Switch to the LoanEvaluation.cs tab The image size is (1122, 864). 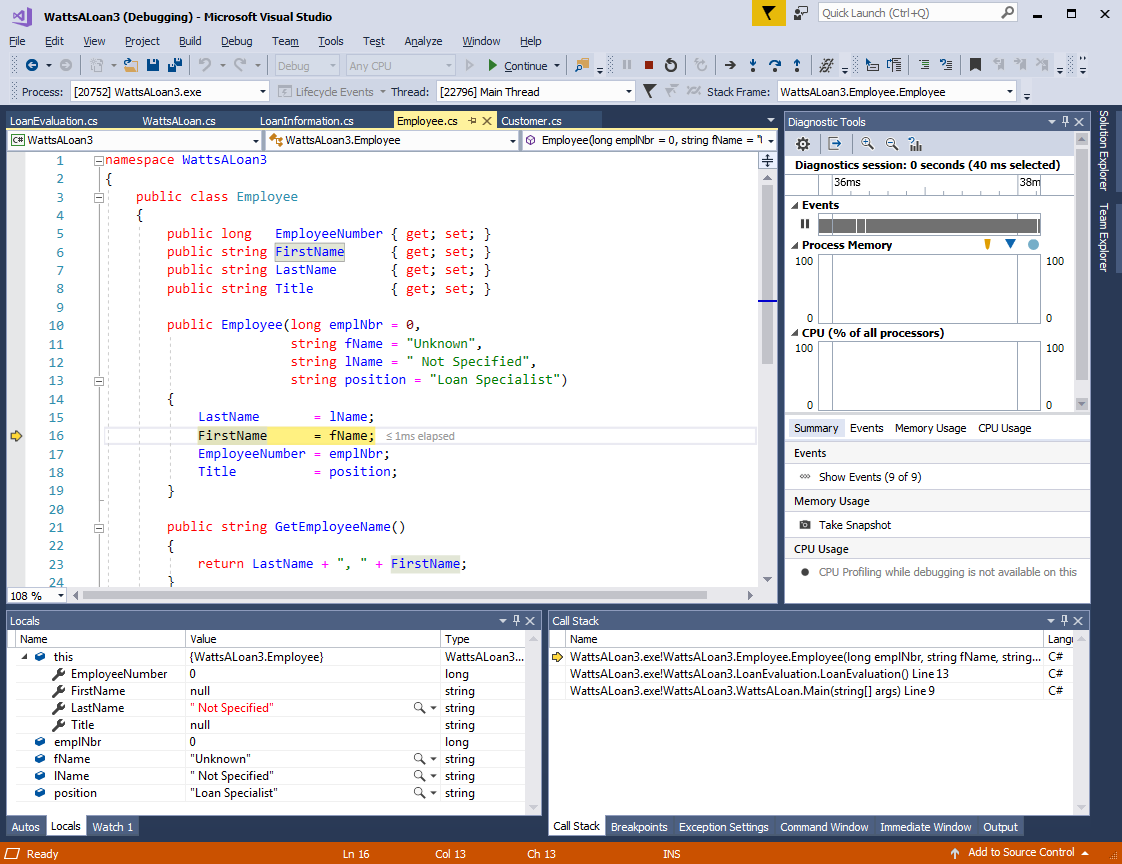[54, 121]
